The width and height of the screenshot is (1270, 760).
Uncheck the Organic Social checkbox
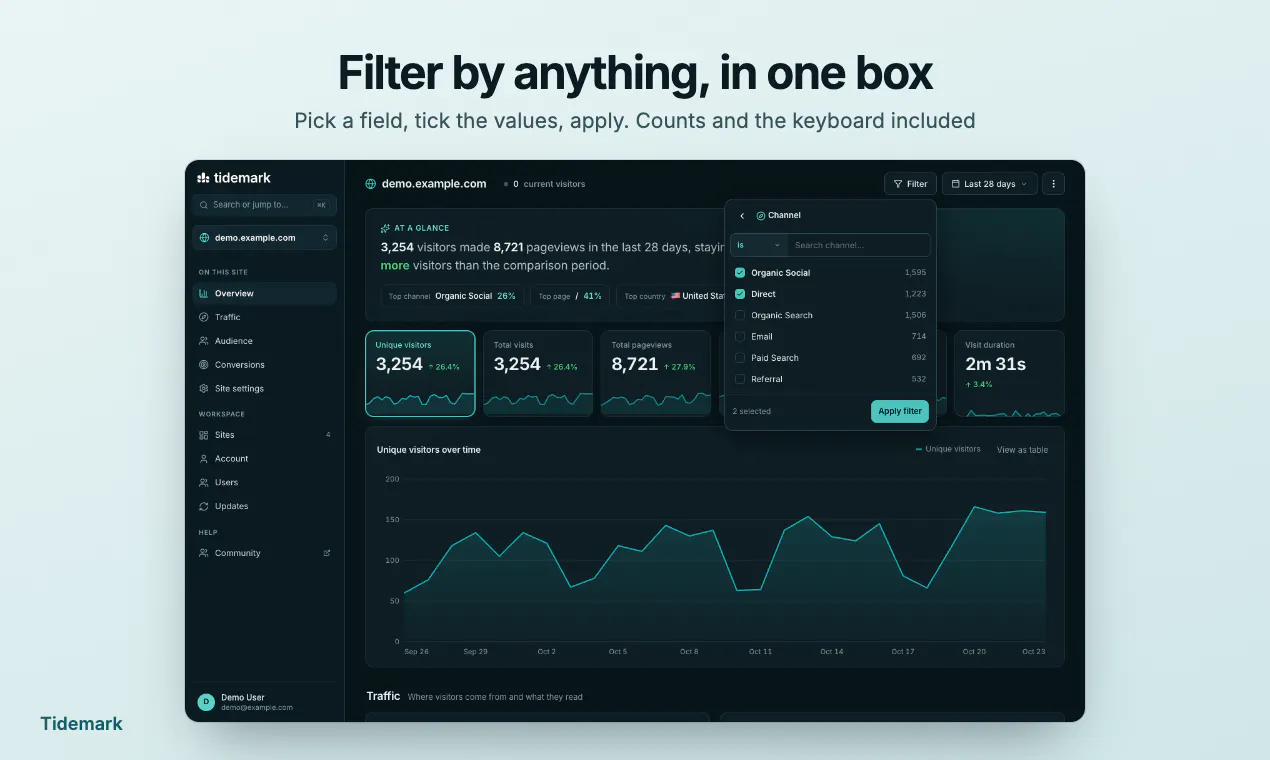pos(740,273)
